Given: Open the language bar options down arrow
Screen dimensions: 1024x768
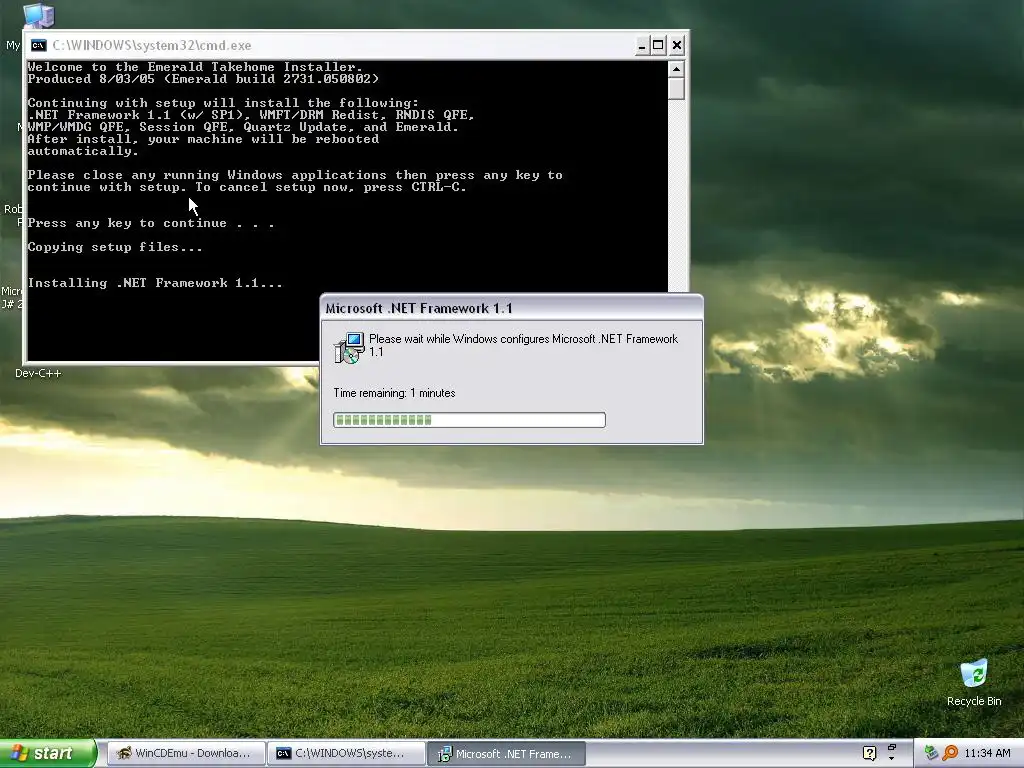Looking at the screenshot, I should 892,759.
